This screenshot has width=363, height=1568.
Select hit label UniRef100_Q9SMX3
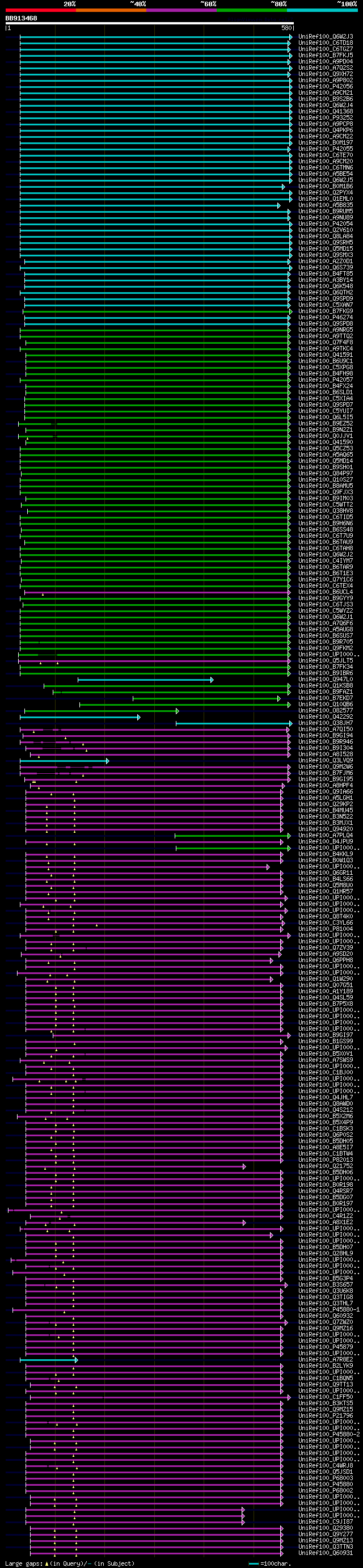325,255
